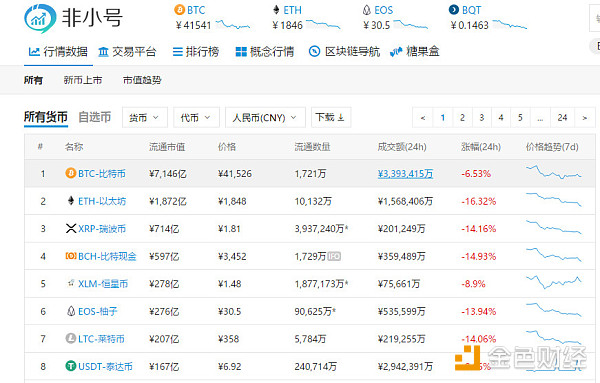Open the USDT-泰达币 coin link
Viewport: 600px width, 383px height.
click(105, 367)
